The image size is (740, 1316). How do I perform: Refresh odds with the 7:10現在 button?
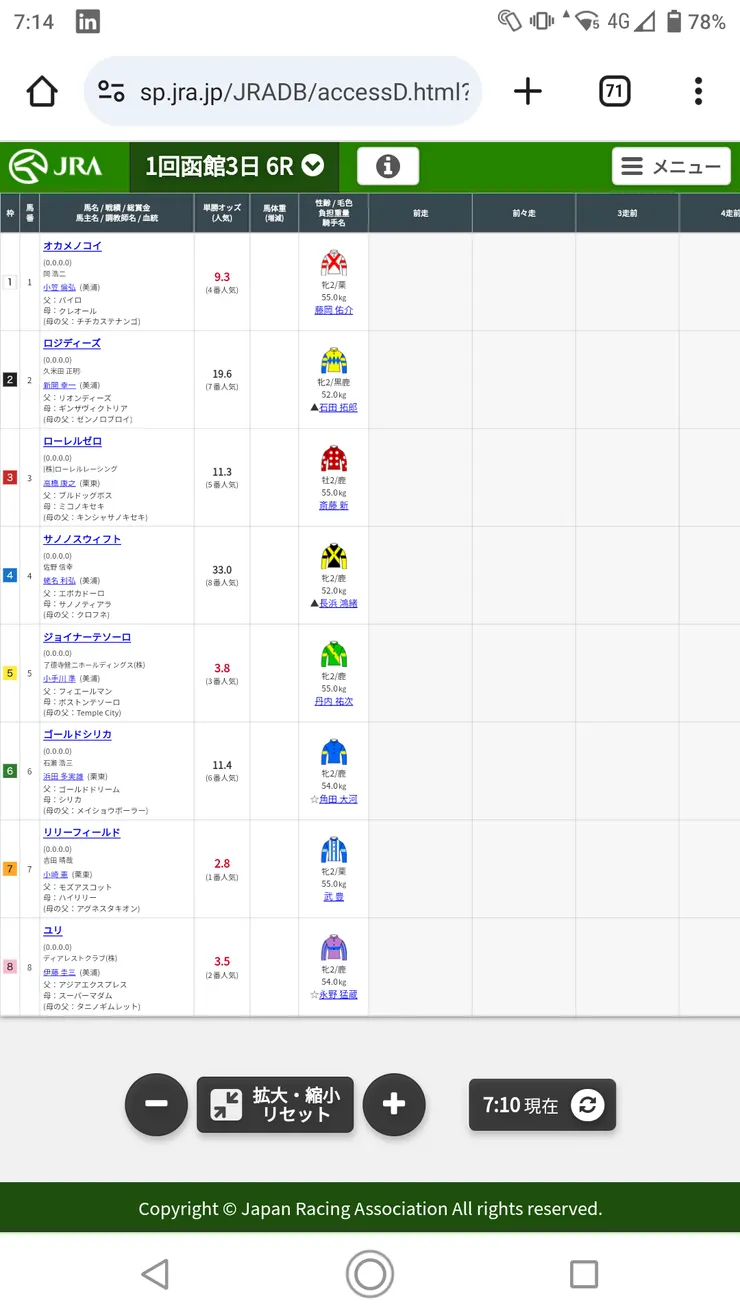(542, 1105)
